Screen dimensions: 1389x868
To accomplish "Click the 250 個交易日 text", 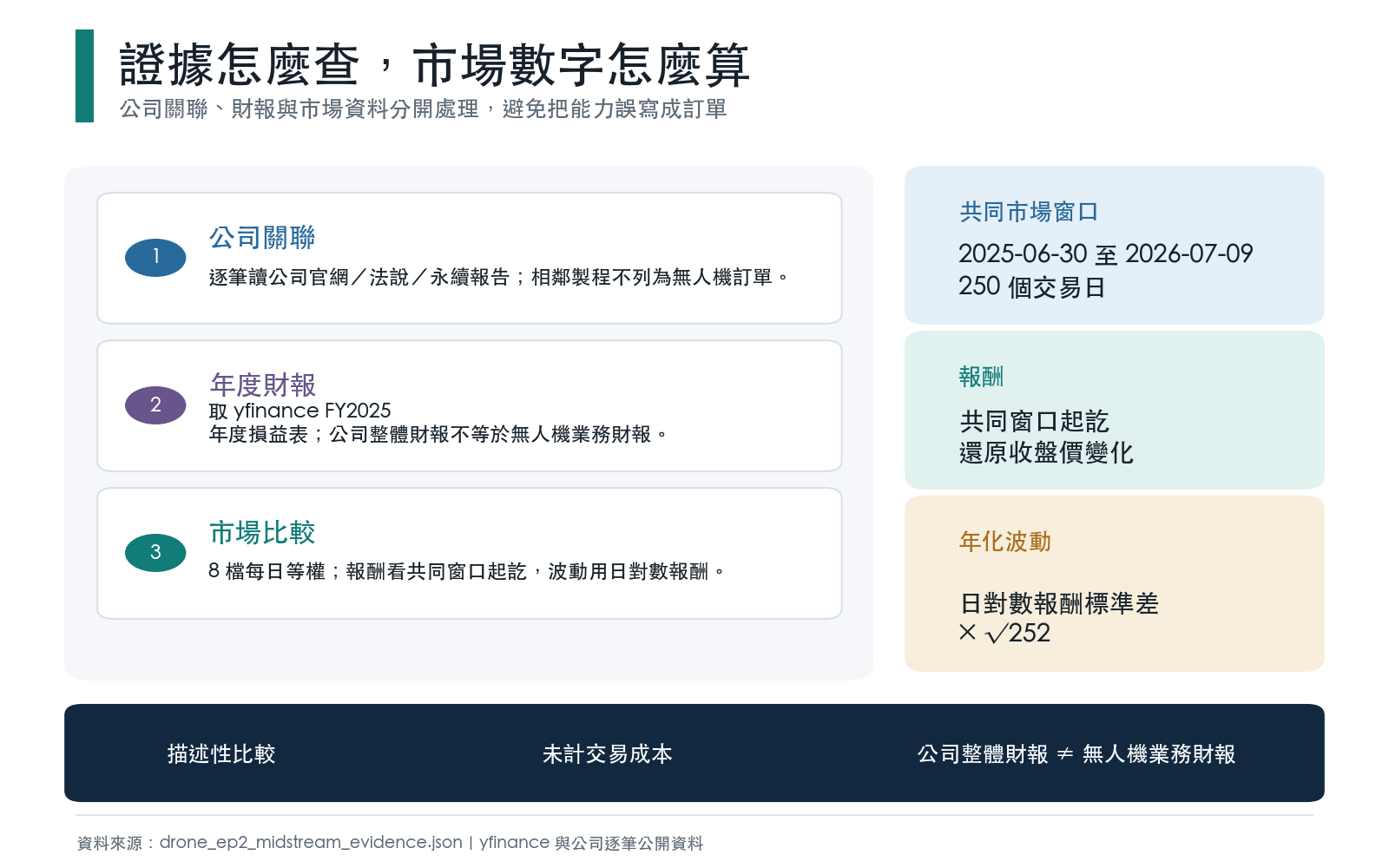I will click(1032, 287).
